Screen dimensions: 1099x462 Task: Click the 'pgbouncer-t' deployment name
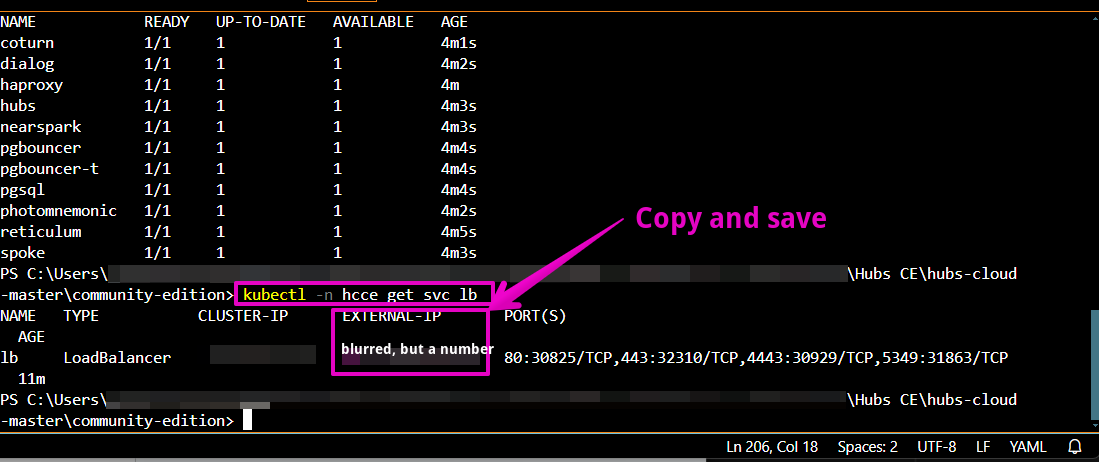50,169
